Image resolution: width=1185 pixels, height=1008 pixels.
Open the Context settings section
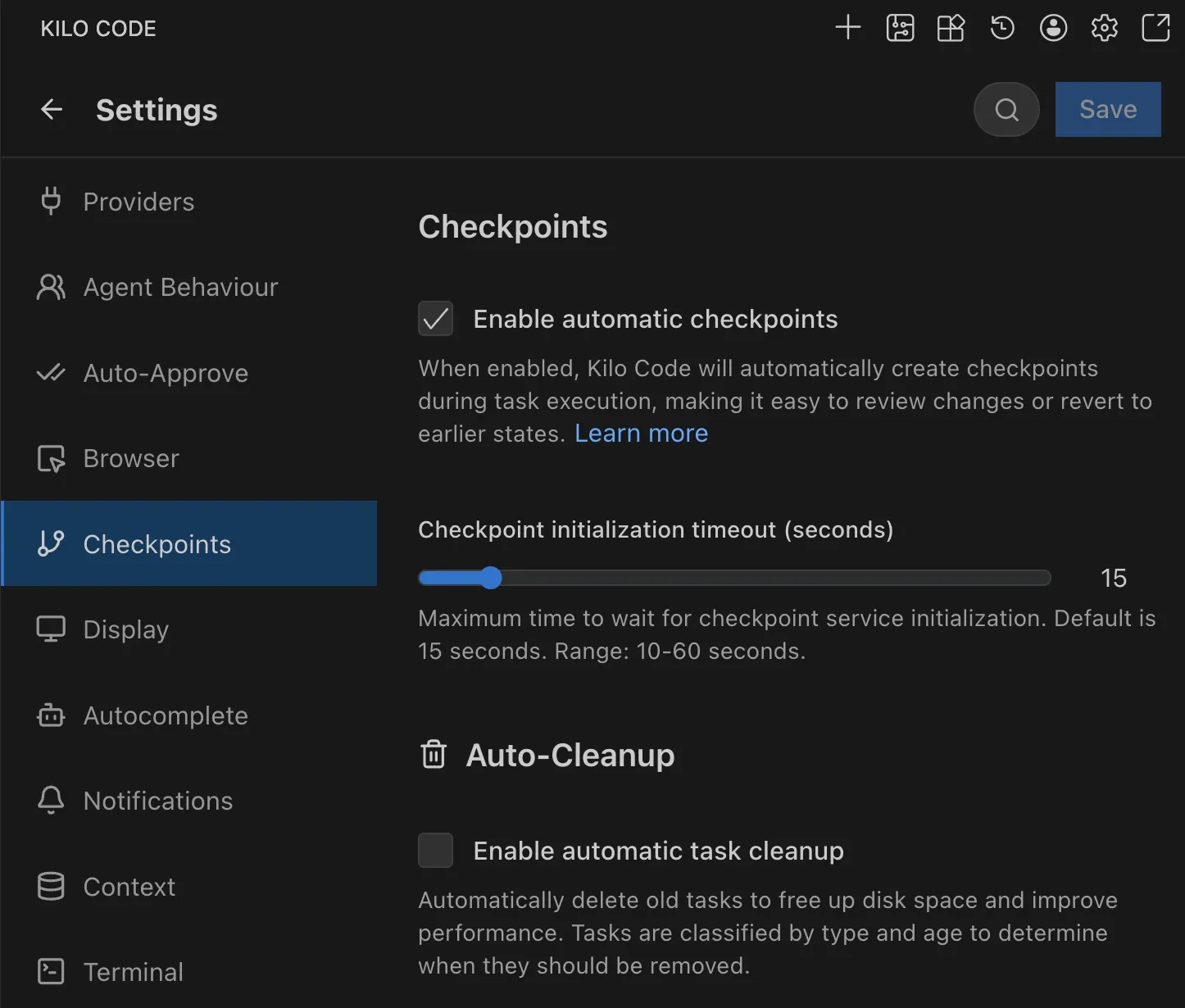[x=189, y=886]
